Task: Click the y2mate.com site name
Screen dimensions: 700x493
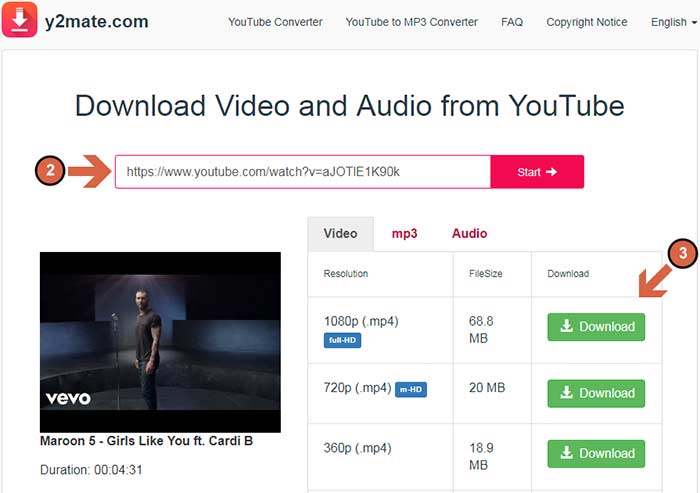Action: pyautogui.click(x=96, y=21)
